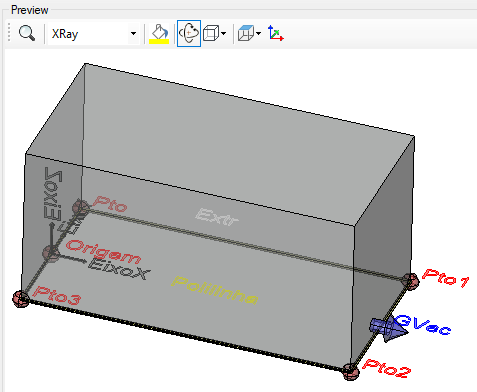This screenshot has height=392, width=477.
Task: Click the paint bucket background color icon
Action: click(160, 32)
